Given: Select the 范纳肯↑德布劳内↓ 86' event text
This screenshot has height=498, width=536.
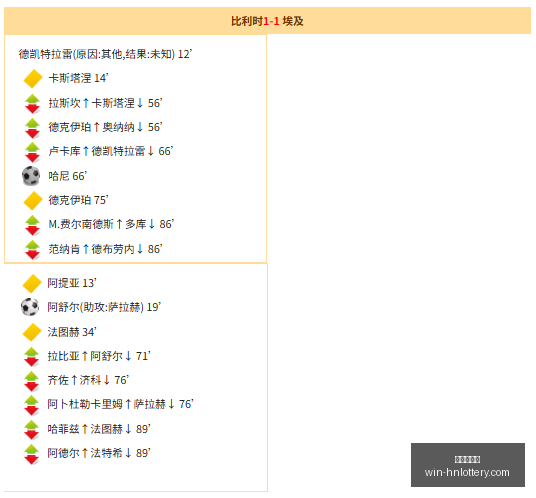Looking at the screenshot, I should 105,249.
